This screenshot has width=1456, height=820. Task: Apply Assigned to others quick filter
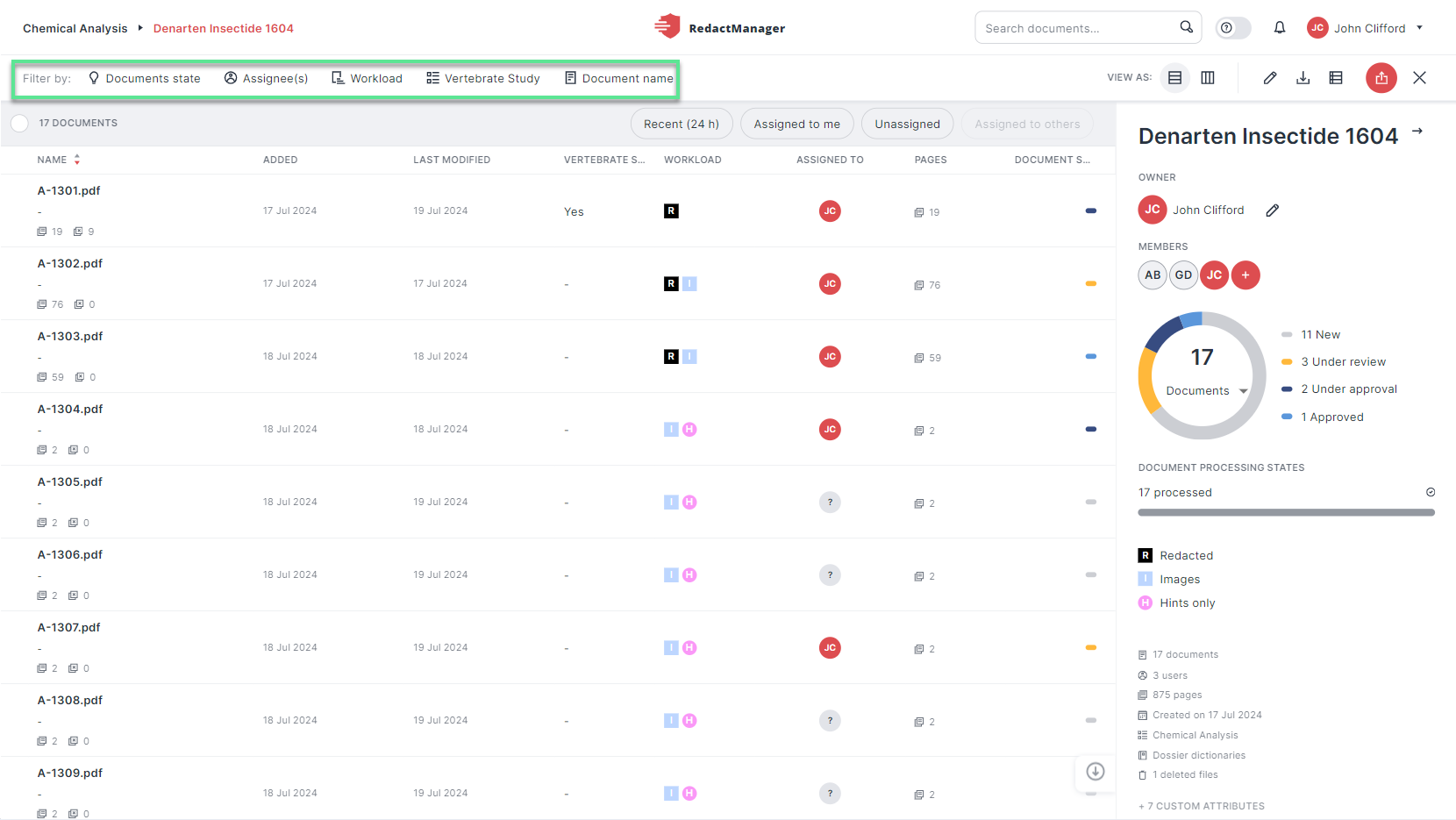point(1027,124)
